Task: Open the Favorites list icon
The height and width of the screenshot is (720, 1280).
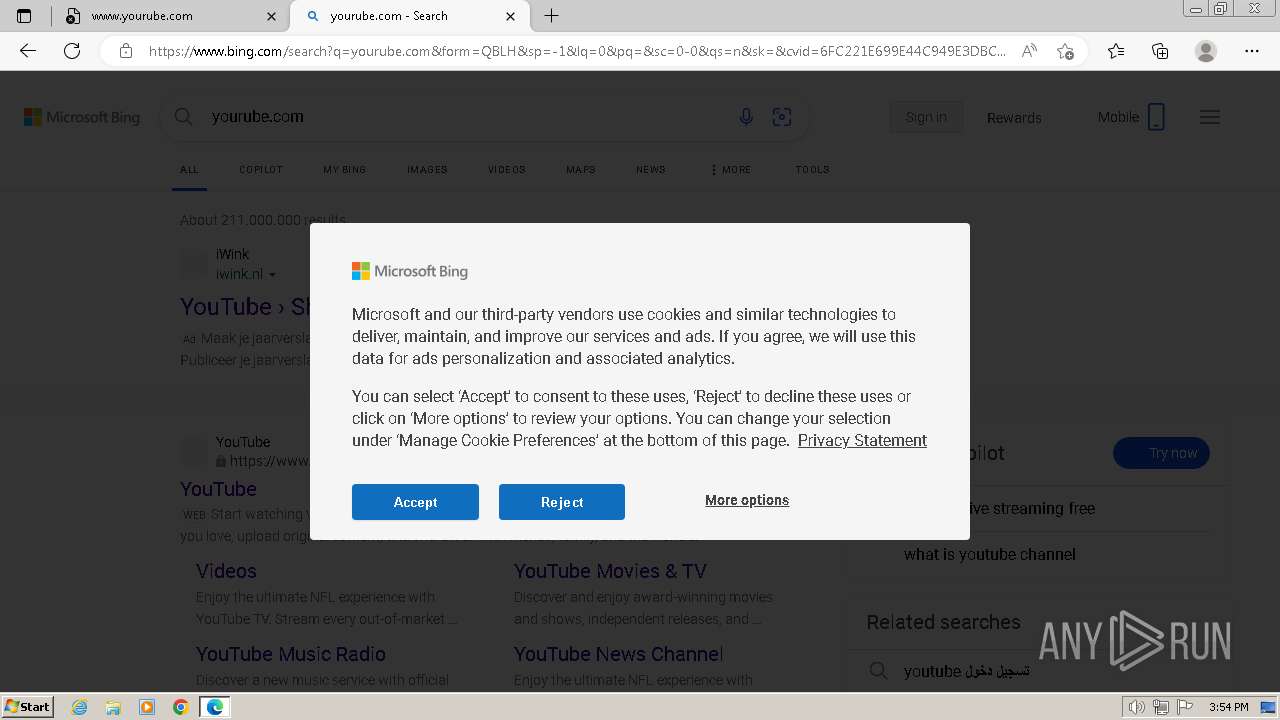Action: point(1116,51)
